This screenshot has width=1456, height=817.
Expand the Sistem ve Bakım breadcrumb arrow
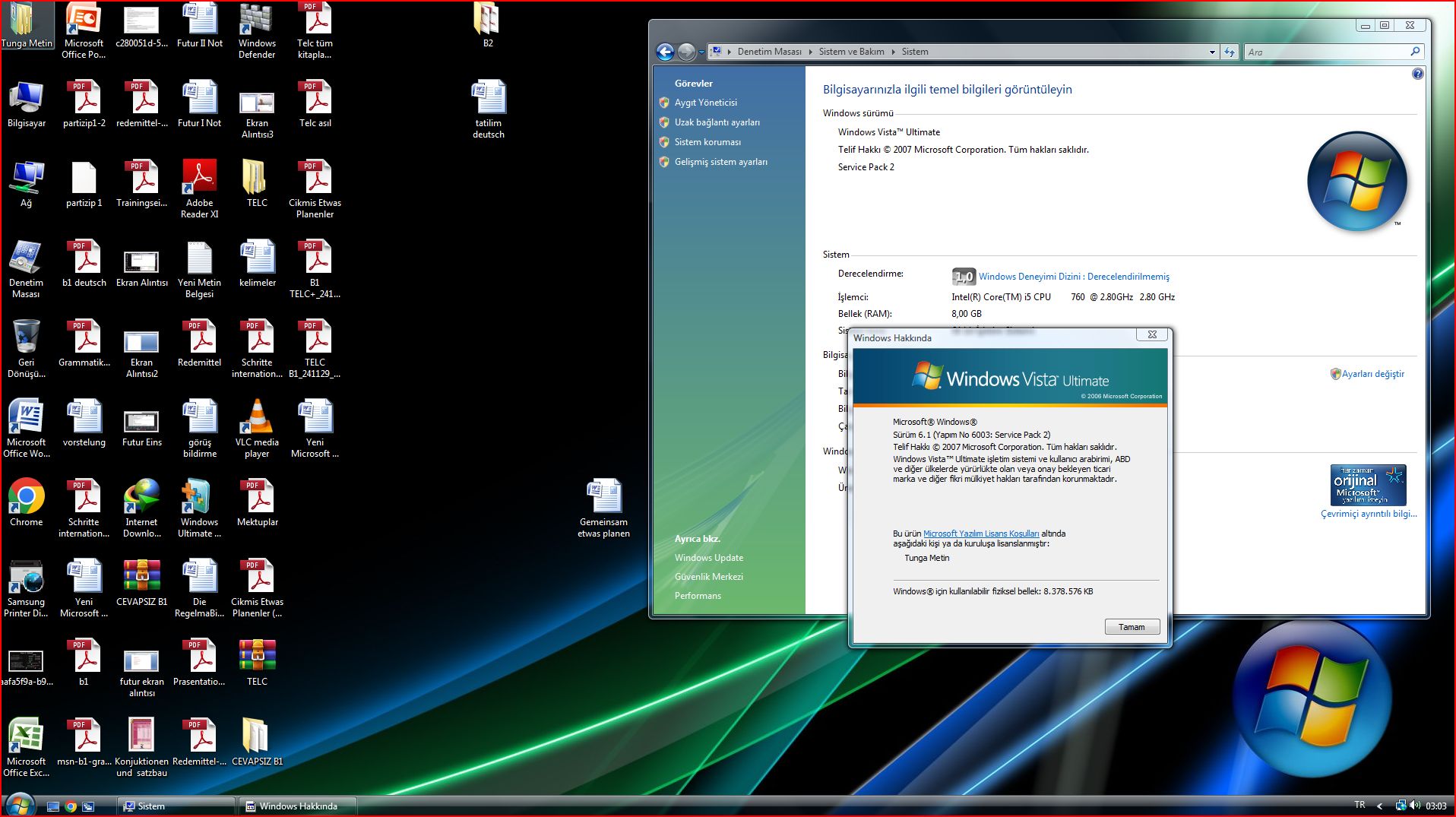[893, 52]
